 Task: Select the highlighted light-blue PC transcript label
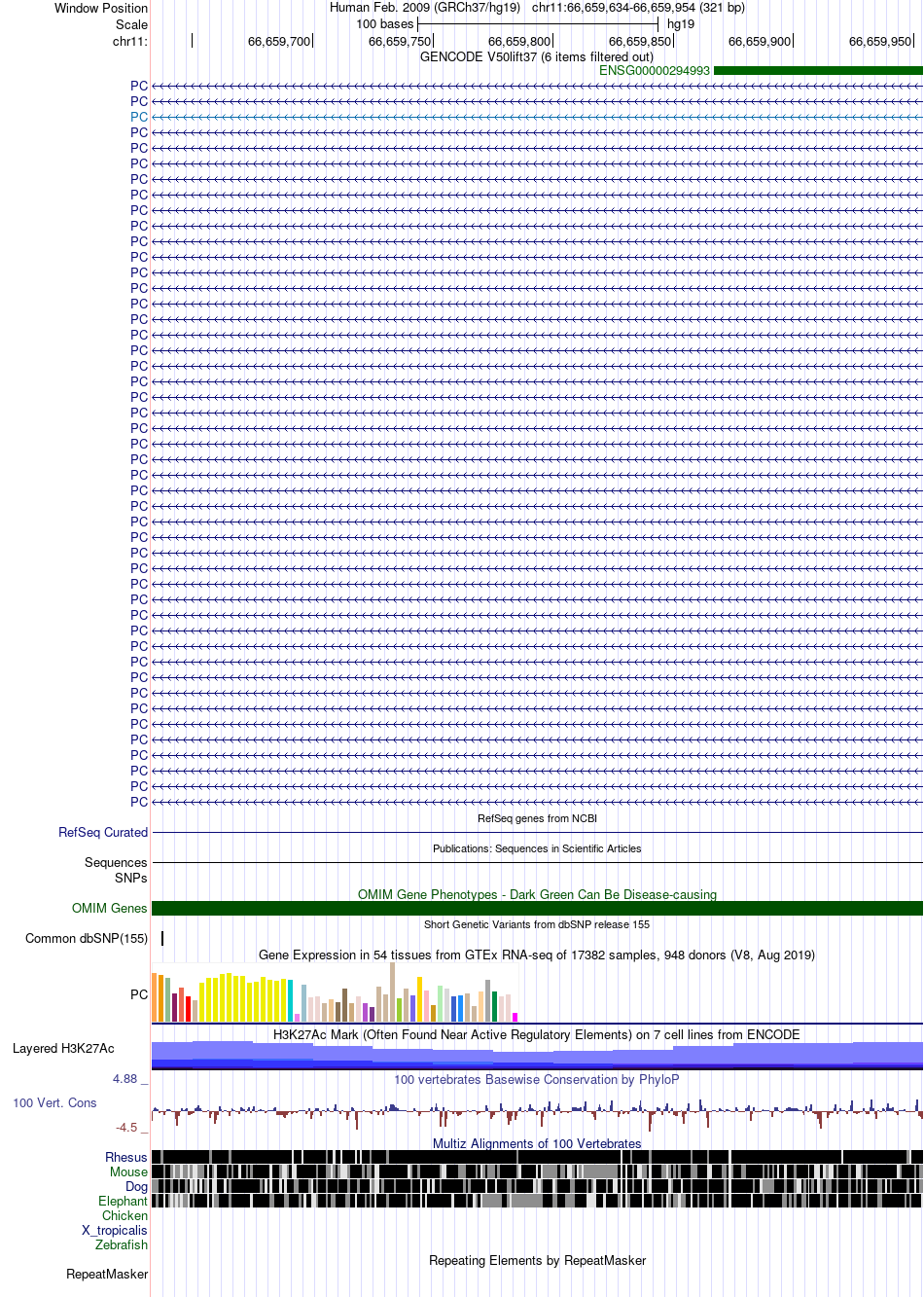coord(139,117)
